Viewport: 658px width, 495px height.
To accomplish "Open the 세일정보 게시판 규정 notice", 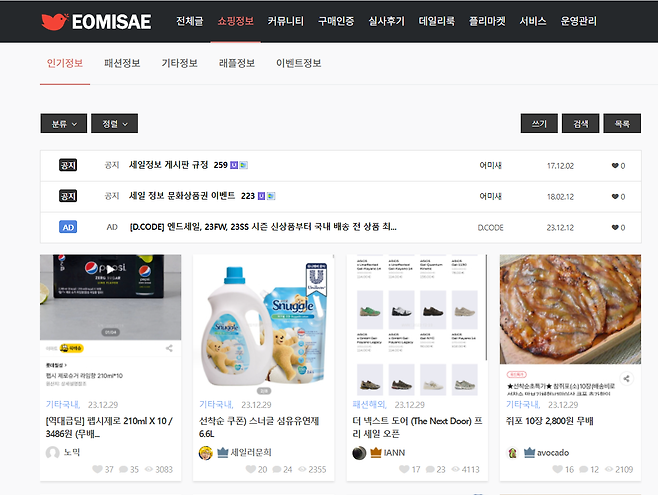I will click(169, 165).
